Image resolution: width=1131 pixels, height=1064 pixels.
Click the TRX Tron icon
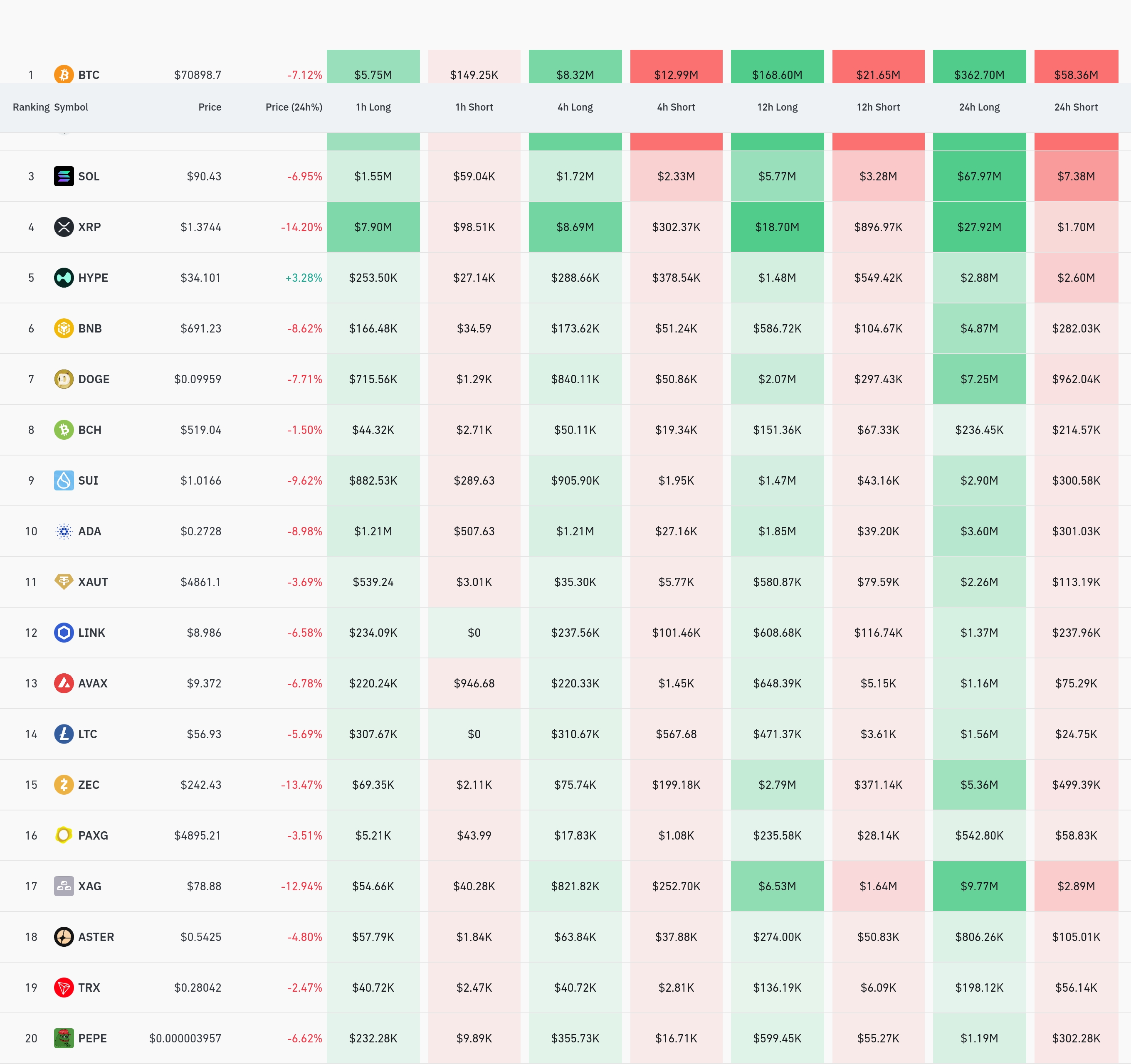point(64,987)
